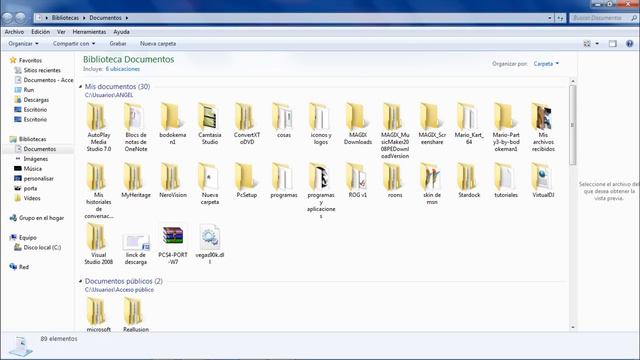
Task: Open the NeroVision folder
Action: click(x=173, y=180)
